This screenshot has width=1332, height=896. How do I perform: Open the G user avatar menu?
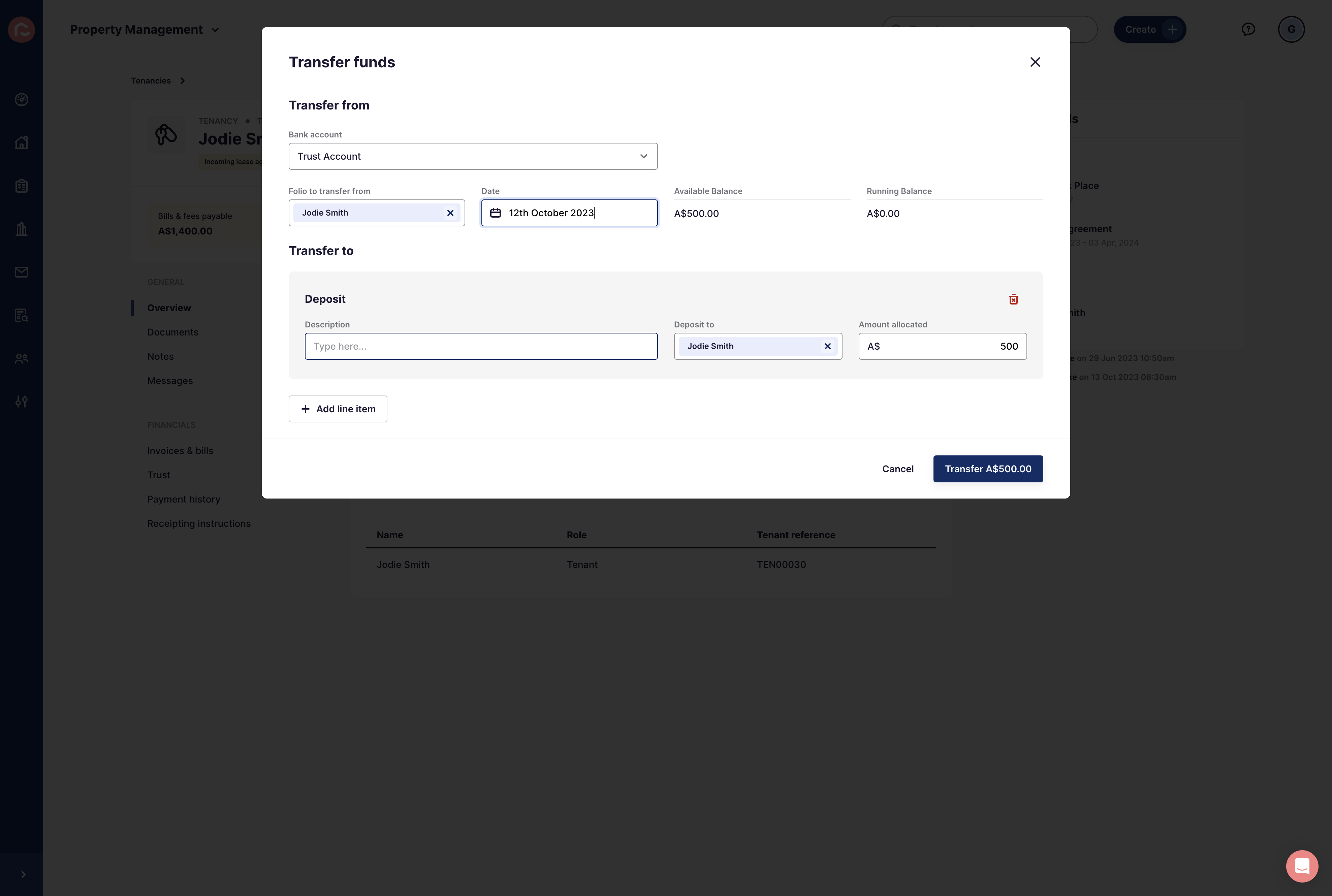click(x=1291, y=29)
